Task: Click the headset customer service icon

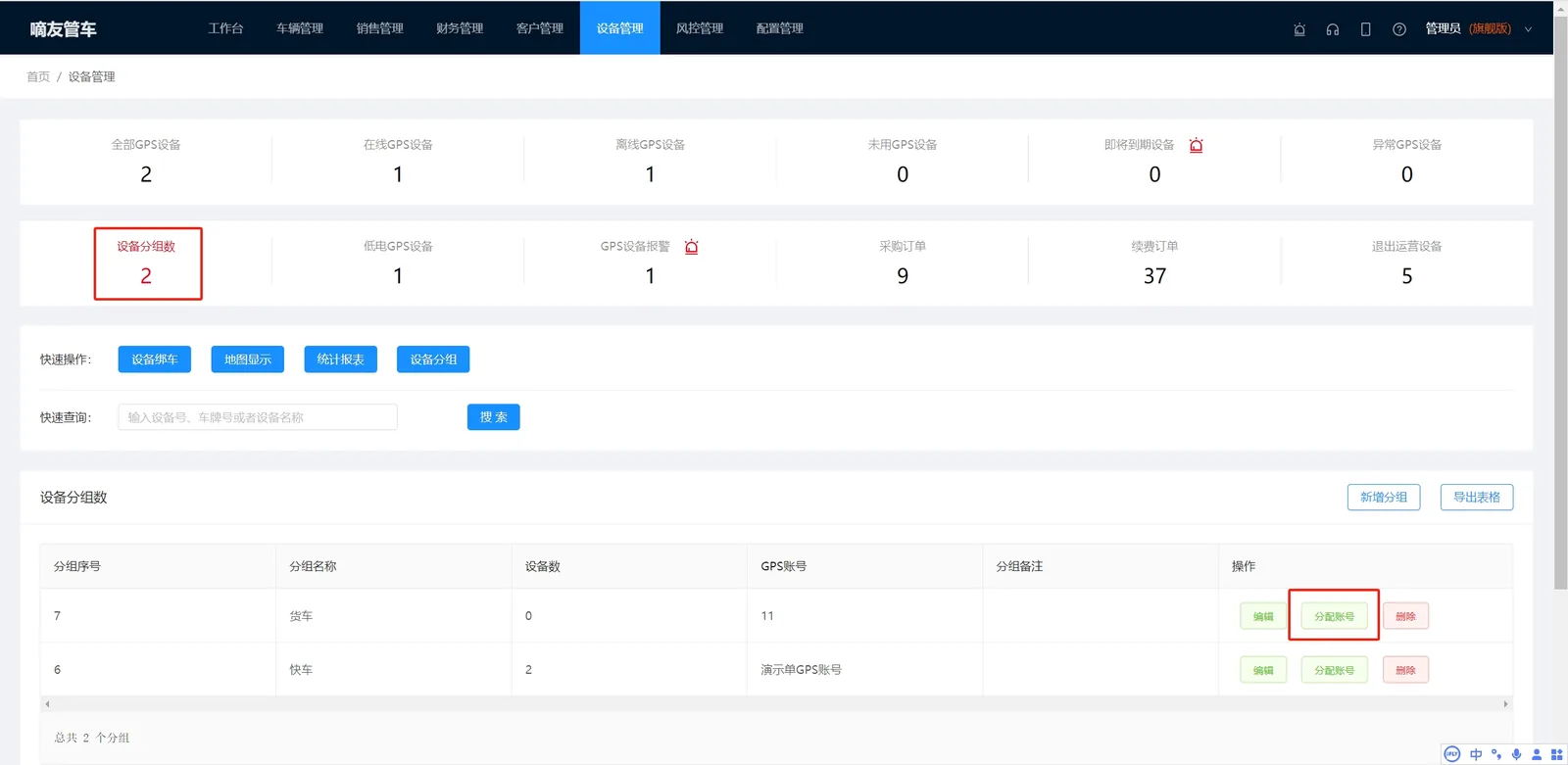Action: pyautogui.click(x=1333, y=29)
